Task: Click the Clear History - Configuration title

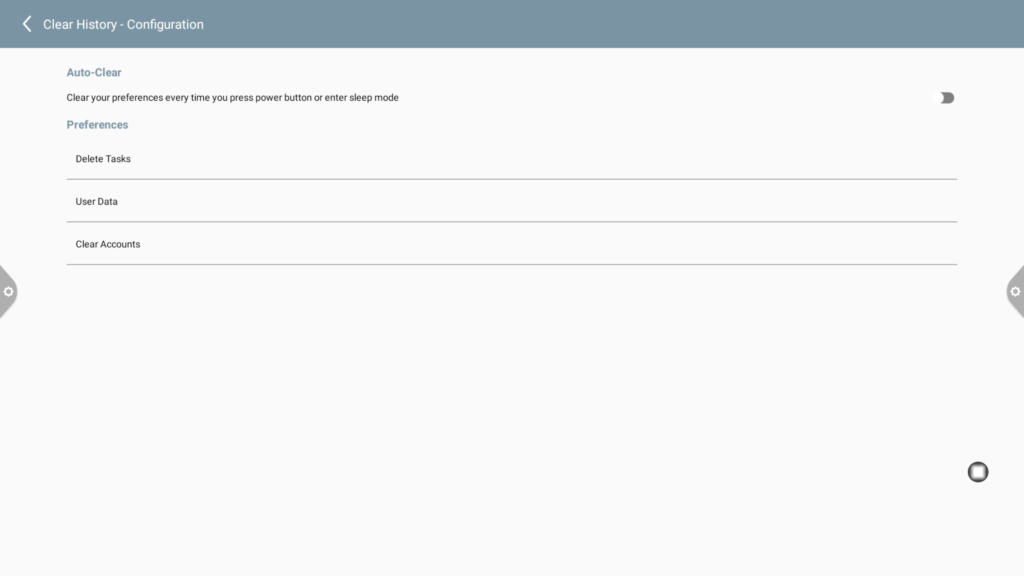Action: click(123, 24)
